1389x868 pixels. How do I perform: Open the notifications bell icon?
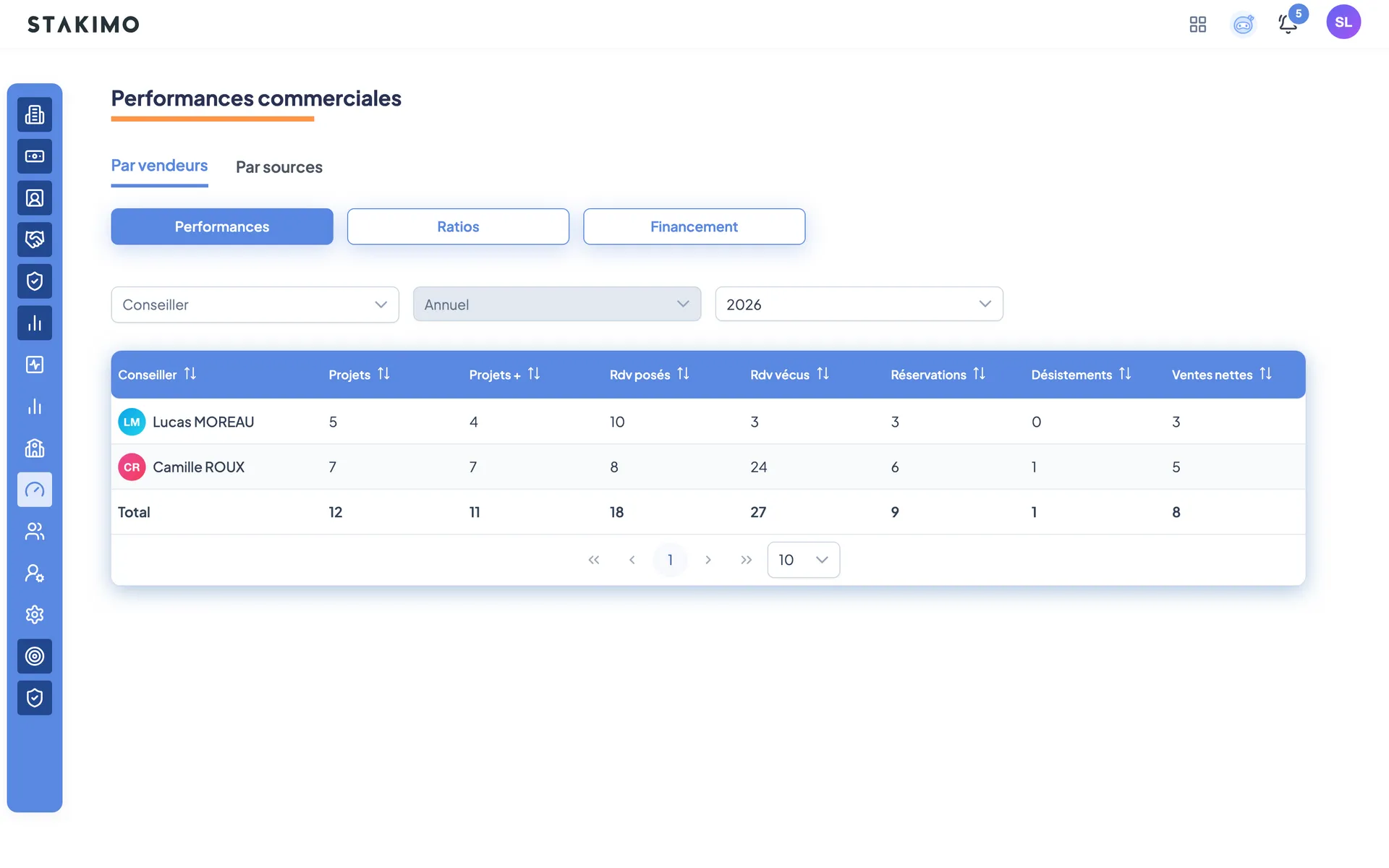pos(1288,24)
